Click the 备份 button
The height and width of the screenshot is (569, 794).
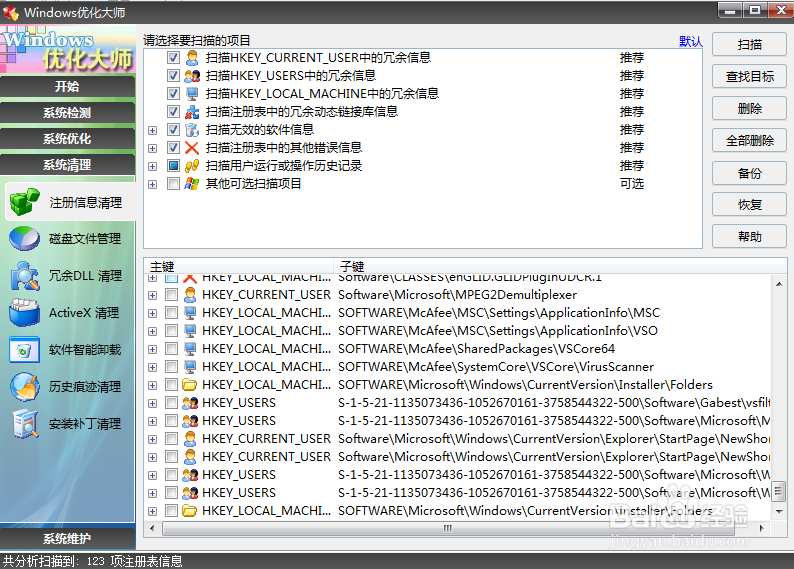749,173
